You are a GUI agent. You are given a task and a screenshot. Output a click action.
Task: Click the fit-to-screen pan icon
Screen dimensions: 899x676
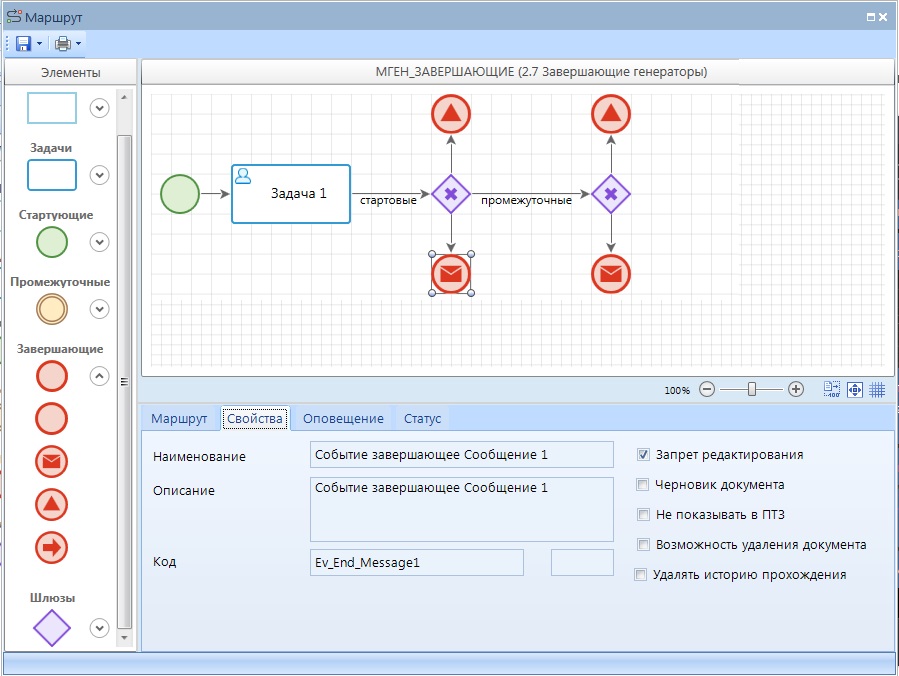tap(855, 390)
